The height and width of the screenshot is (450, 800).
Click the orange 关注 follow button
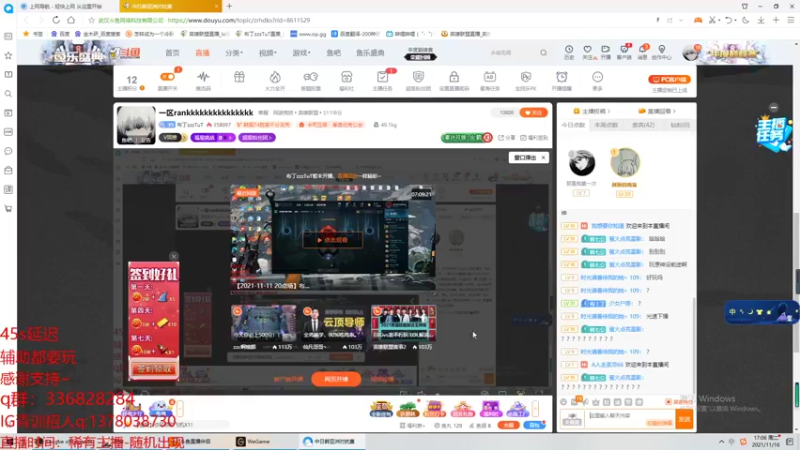click(533, 112)
